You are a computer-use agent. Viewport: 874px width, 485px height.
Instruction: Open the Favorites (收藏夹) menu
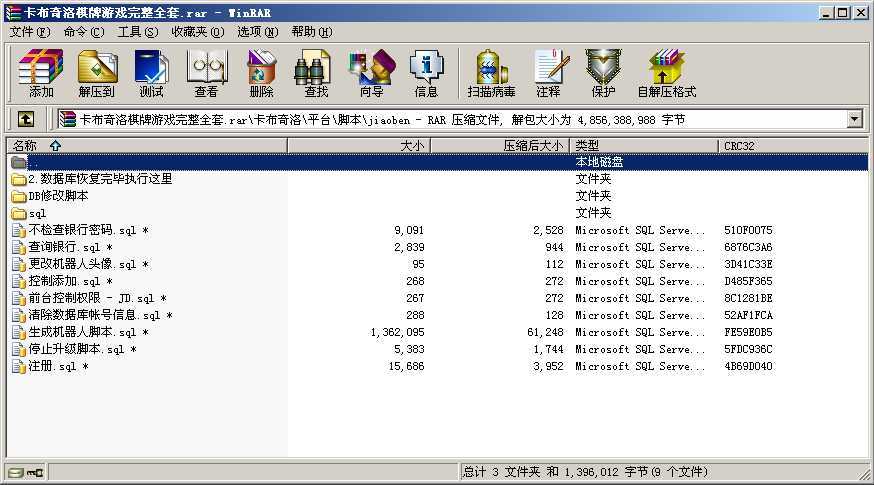[x=197, y=32]
